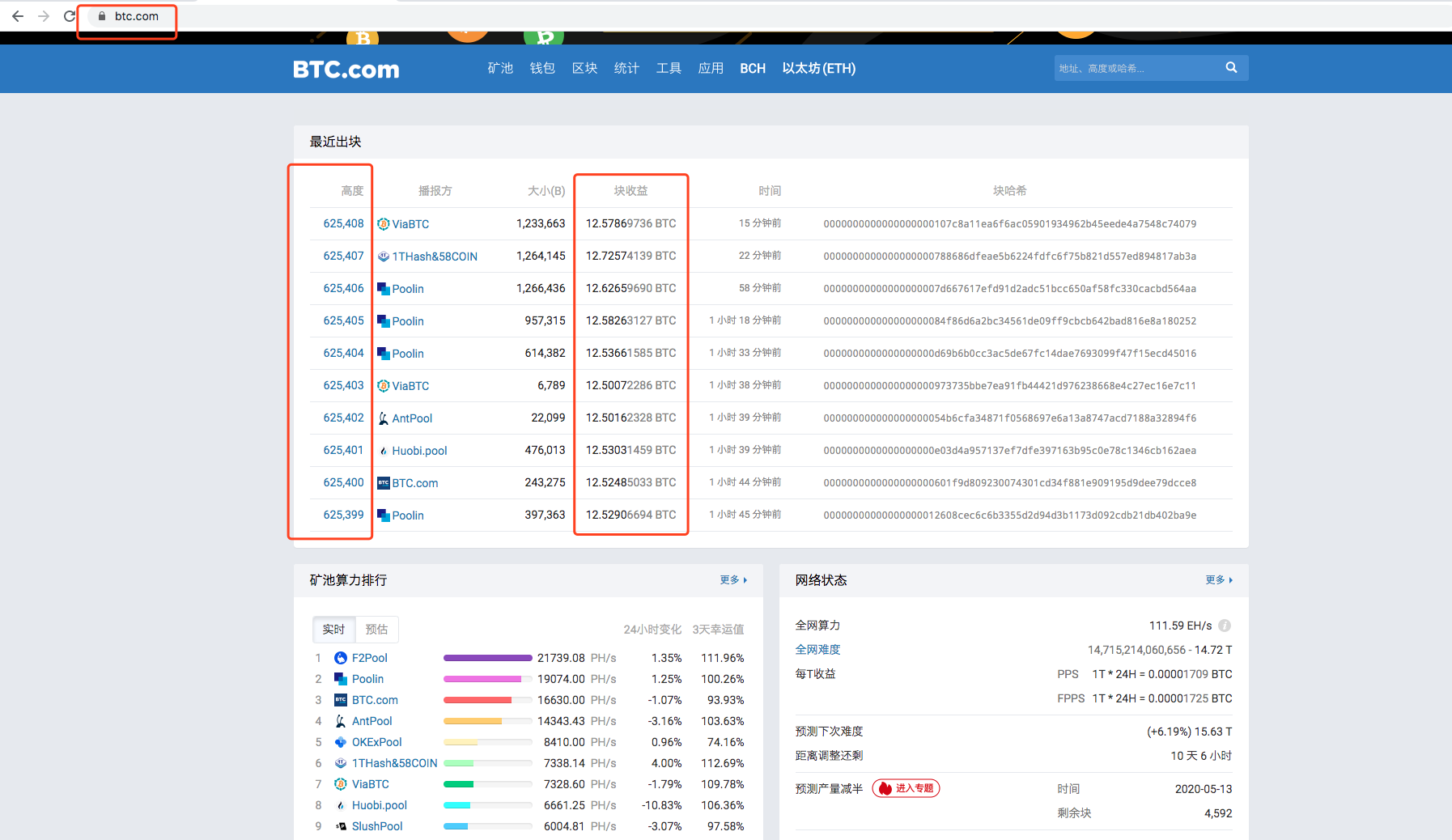This screenshot has height=840, width=1452.
Task: Click OKExPool icon in hashrate ranking
Action: [341, 742]
